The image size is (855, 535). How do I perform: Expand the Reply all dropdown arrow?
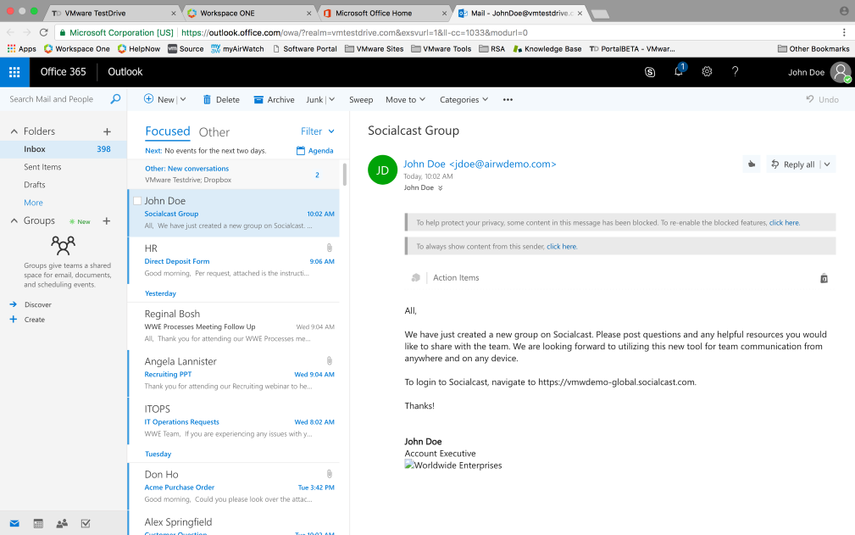point(827,164)
